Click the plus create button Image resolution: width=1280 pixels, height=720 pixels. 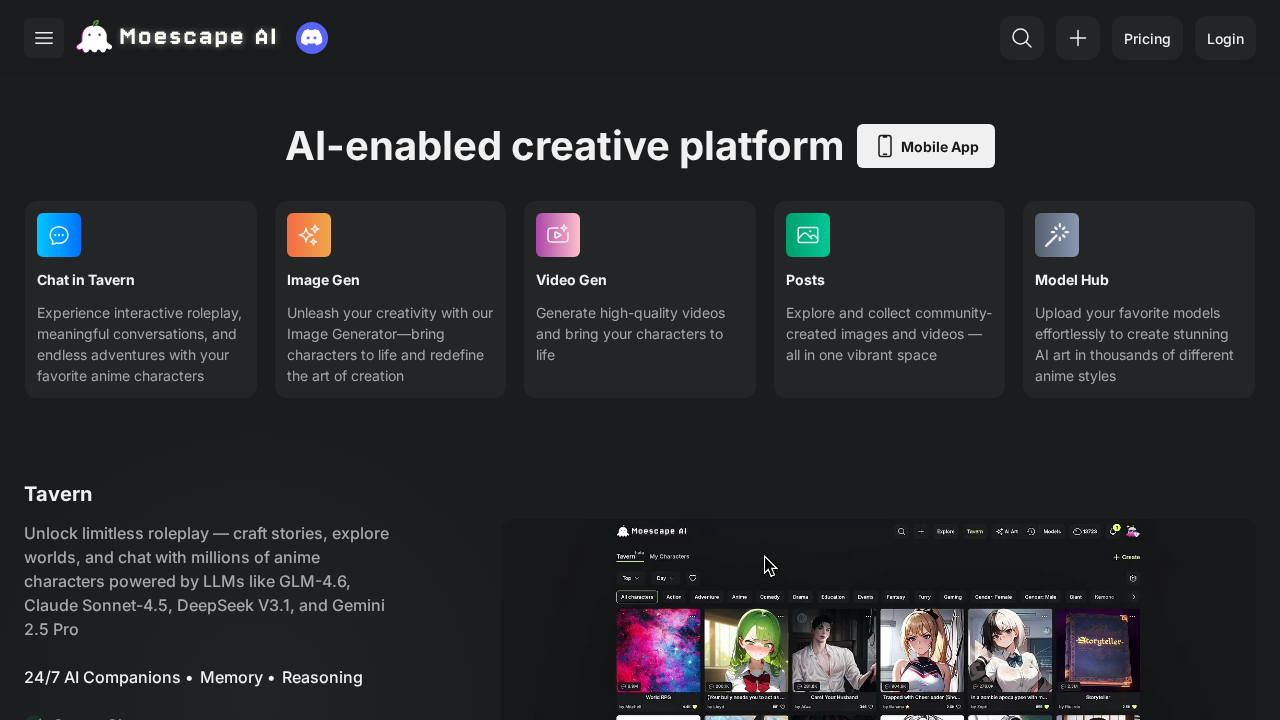coord(1078,38)
